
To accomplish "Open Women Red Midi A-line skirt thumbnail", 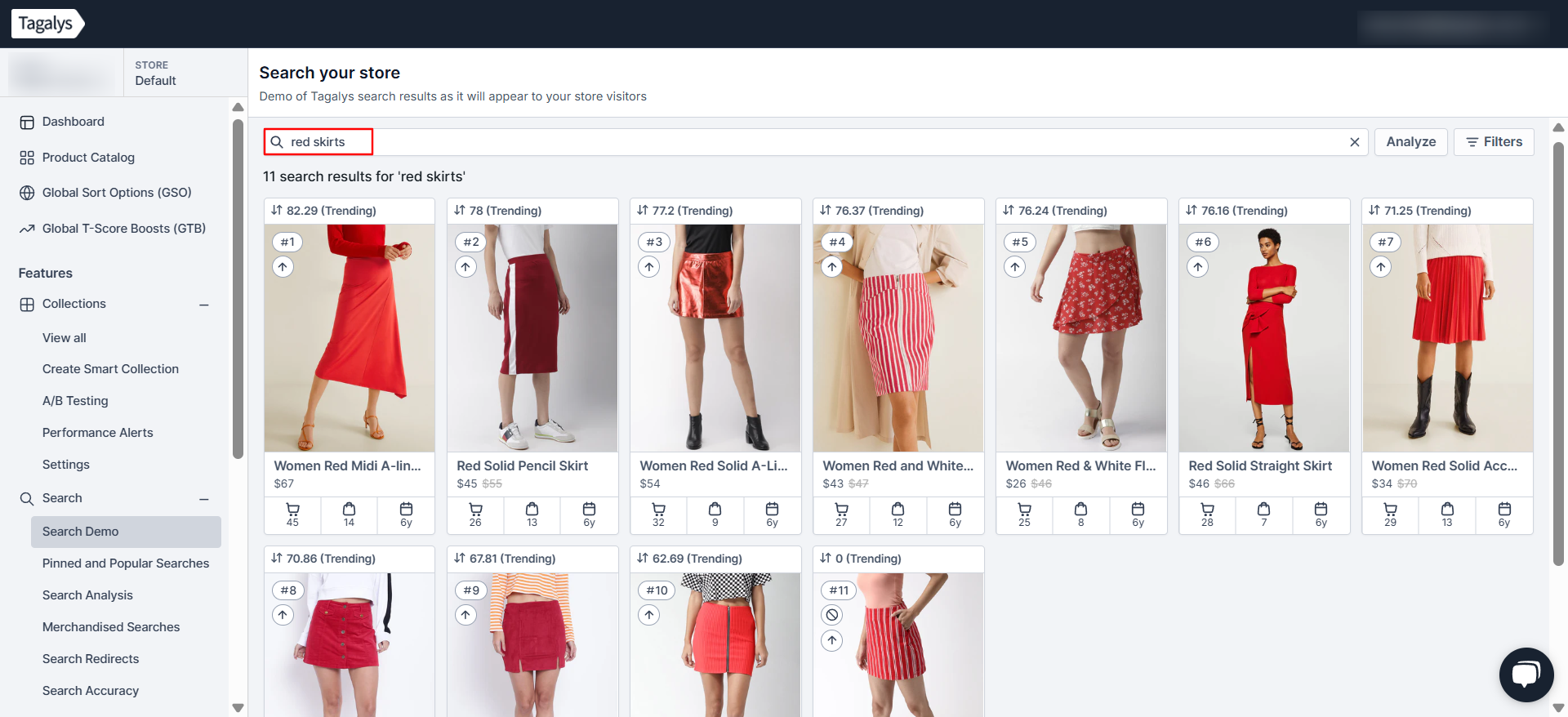I will pos(350,338).
